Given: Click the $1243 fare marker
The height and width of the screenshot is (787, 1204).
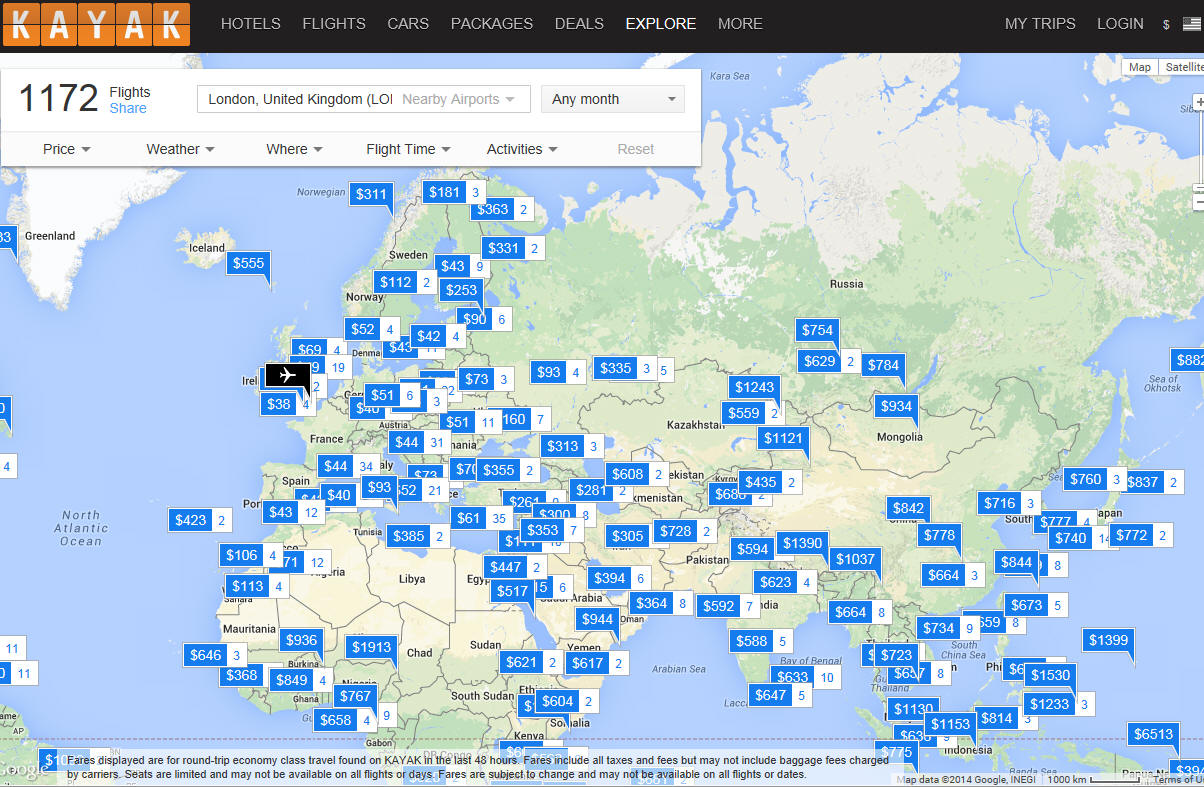Looking at the screenshot, I should 754,387.
